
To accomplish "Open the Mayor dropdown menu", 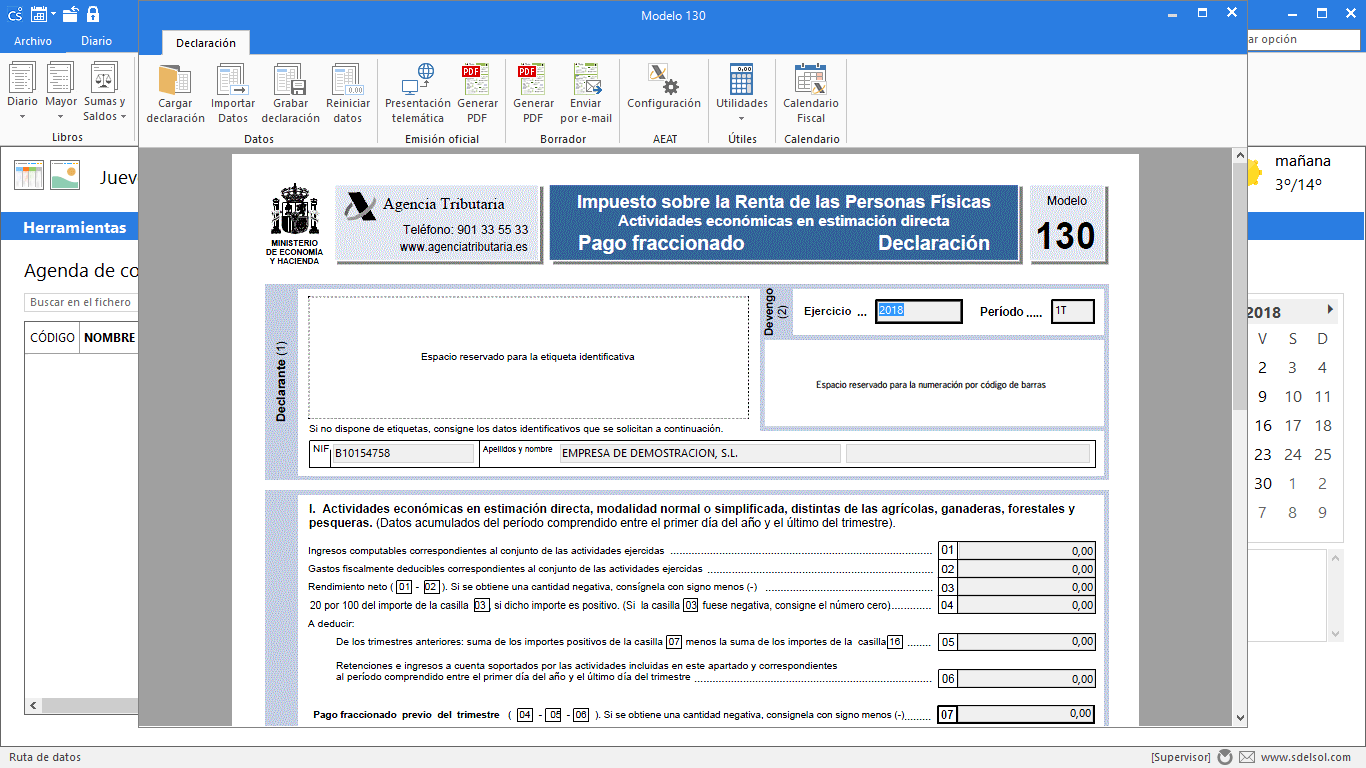I will [61, 94].
